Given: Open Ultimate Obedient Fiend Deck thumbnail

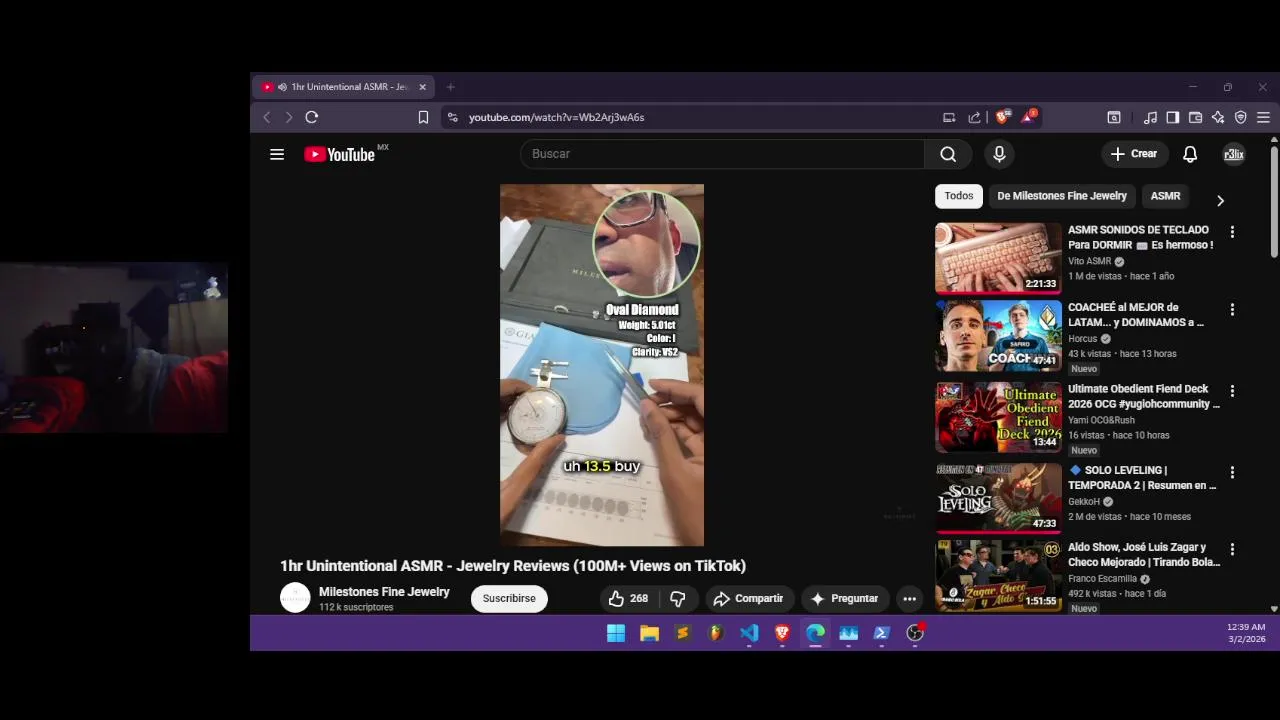Looking at the screenshot, I should click(998, 417).
